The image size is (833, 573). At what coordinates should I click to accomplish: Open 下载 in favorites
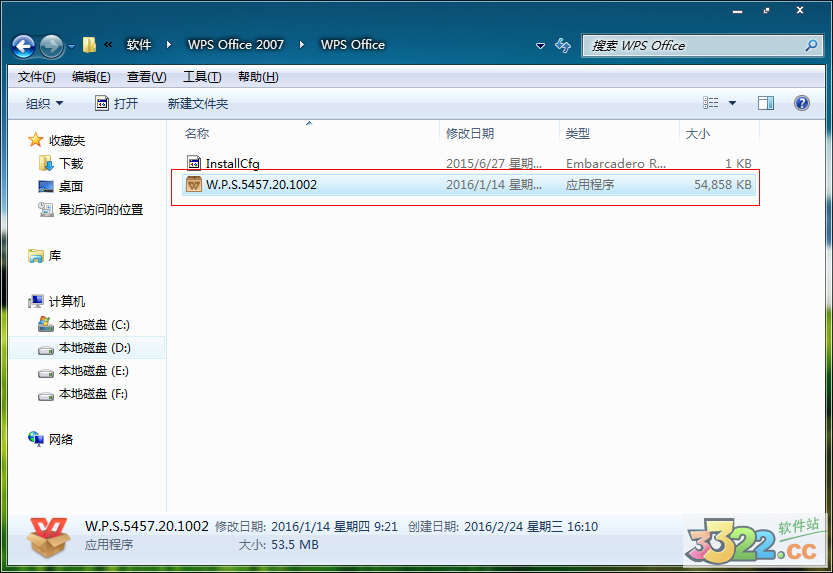[71, 164]
